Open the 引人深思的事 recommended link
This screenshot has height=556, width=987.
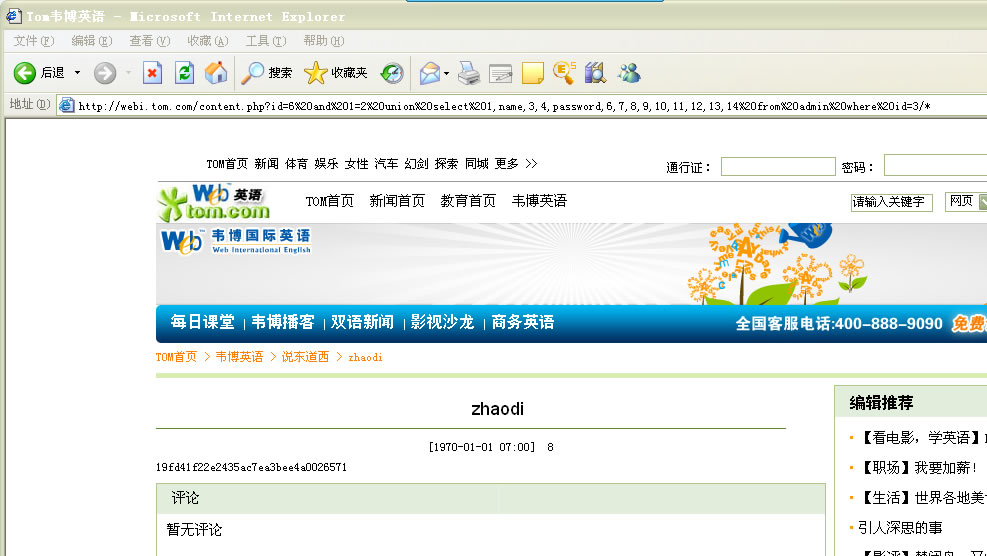(900, 528)
